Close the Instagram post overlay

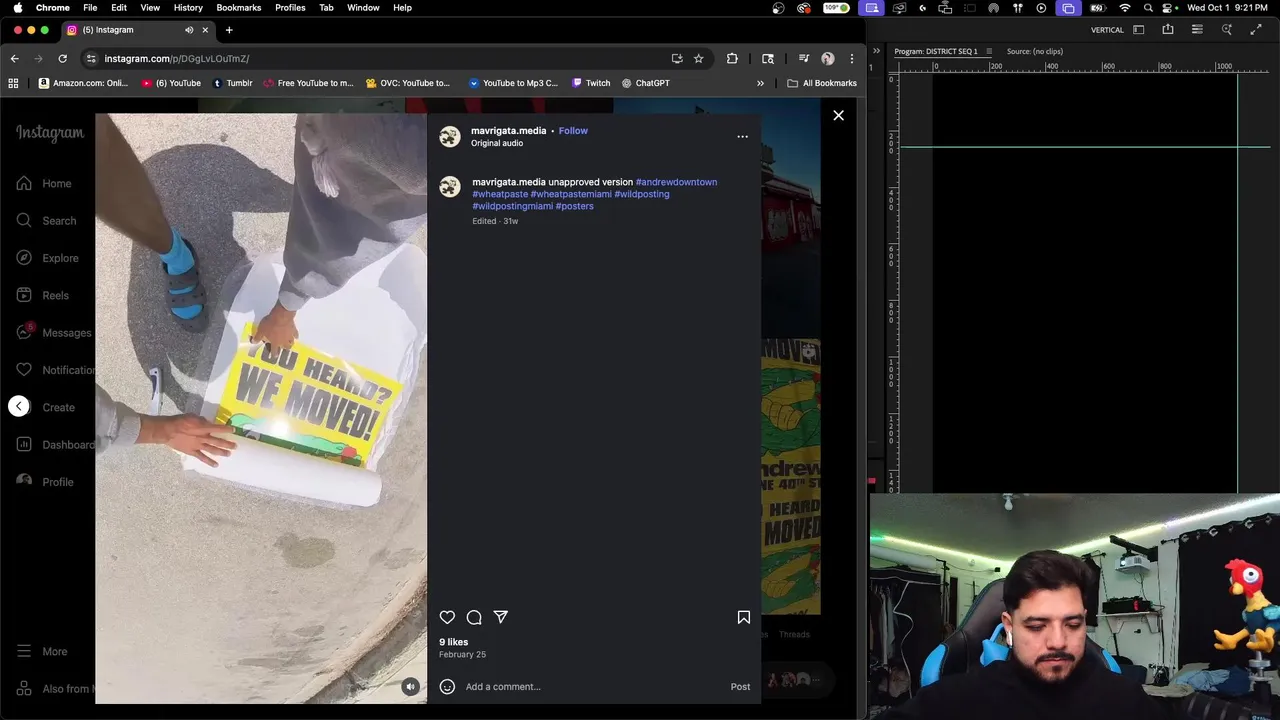[x=838, y=115]
